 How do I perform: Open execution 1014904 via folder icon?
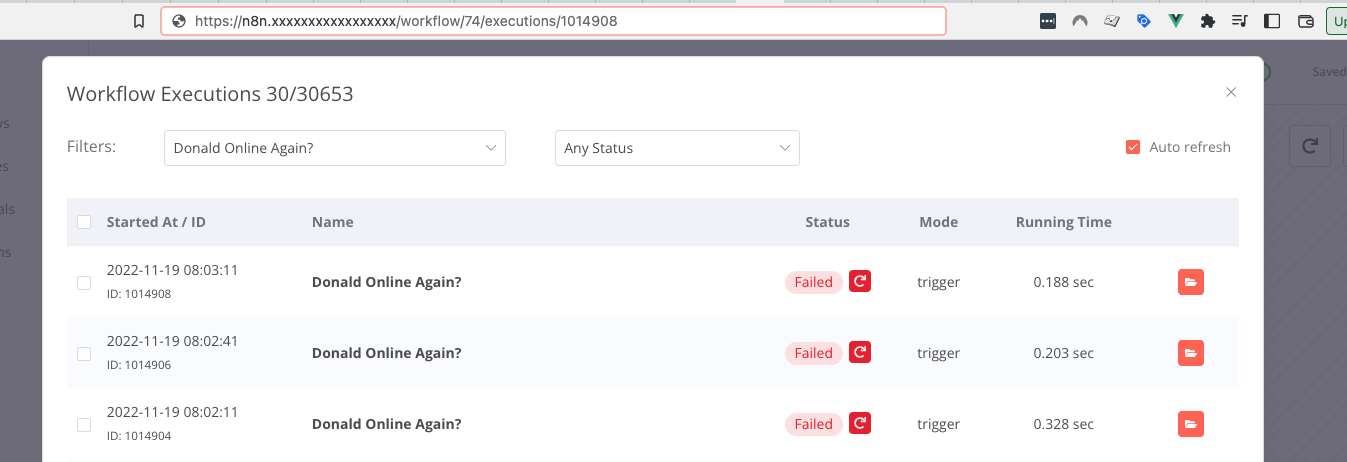click(x=1190, y=424)
